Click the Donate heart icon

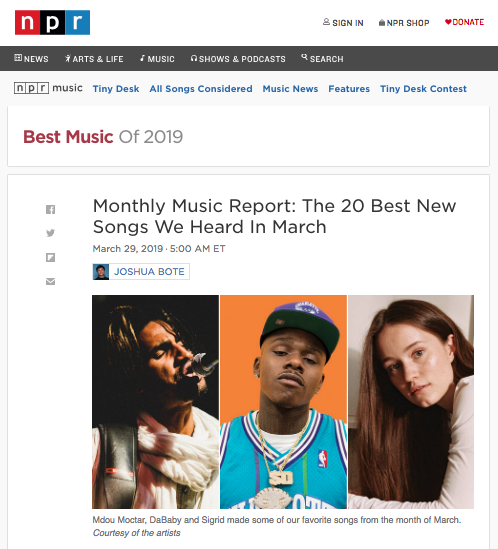coord(448,22)
